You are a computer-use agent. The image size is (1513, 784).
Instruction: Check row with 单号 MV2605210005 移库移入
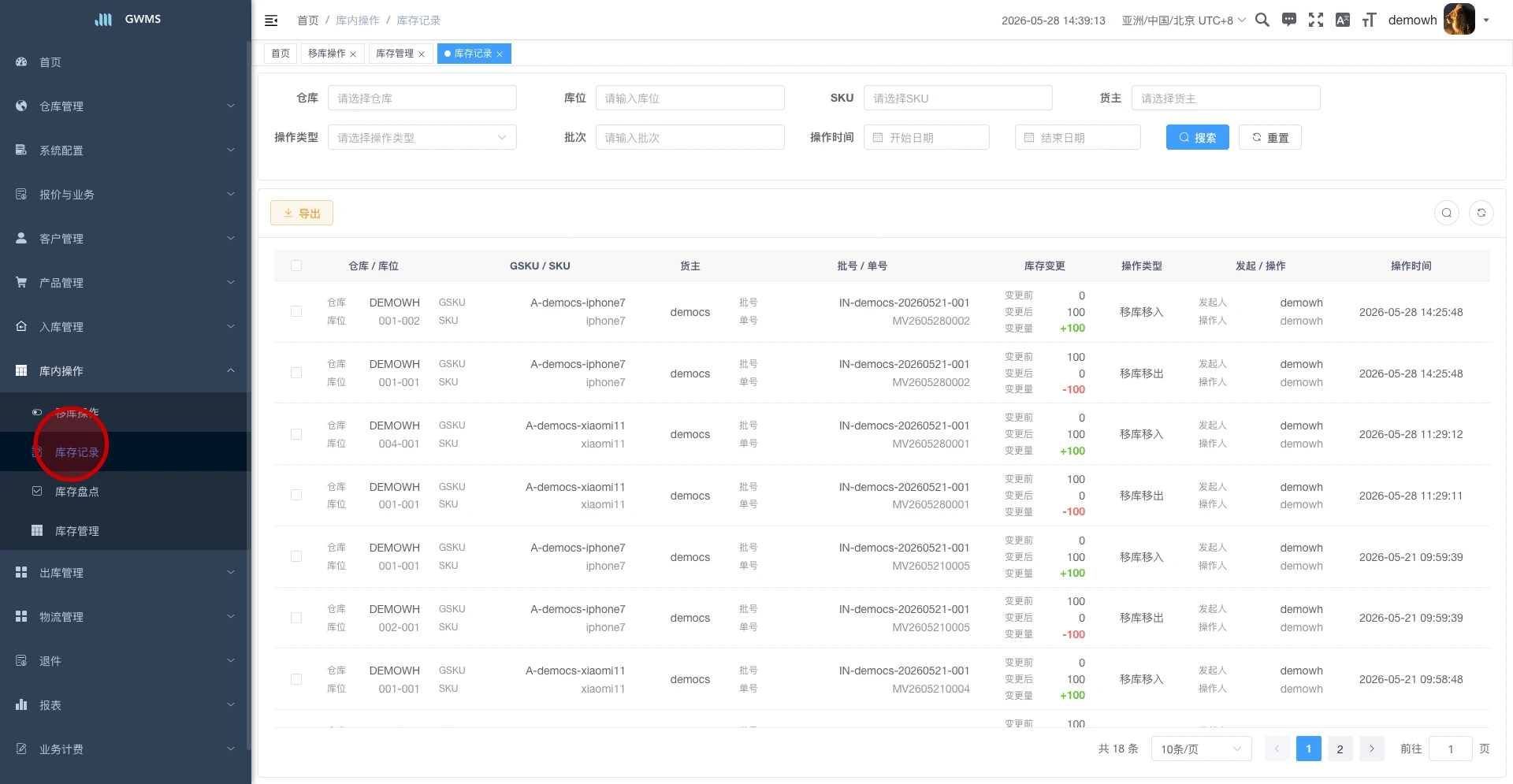pyautogui.click(x=296, y=556)
